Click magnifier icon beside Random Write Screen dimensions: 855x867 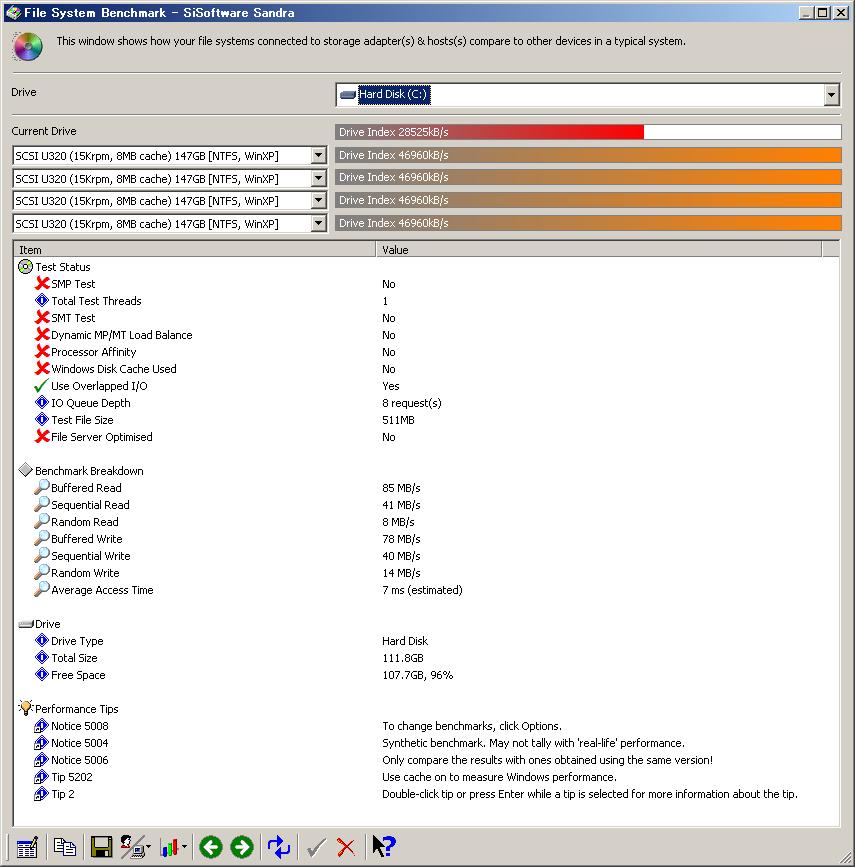[x=41, y=572]
